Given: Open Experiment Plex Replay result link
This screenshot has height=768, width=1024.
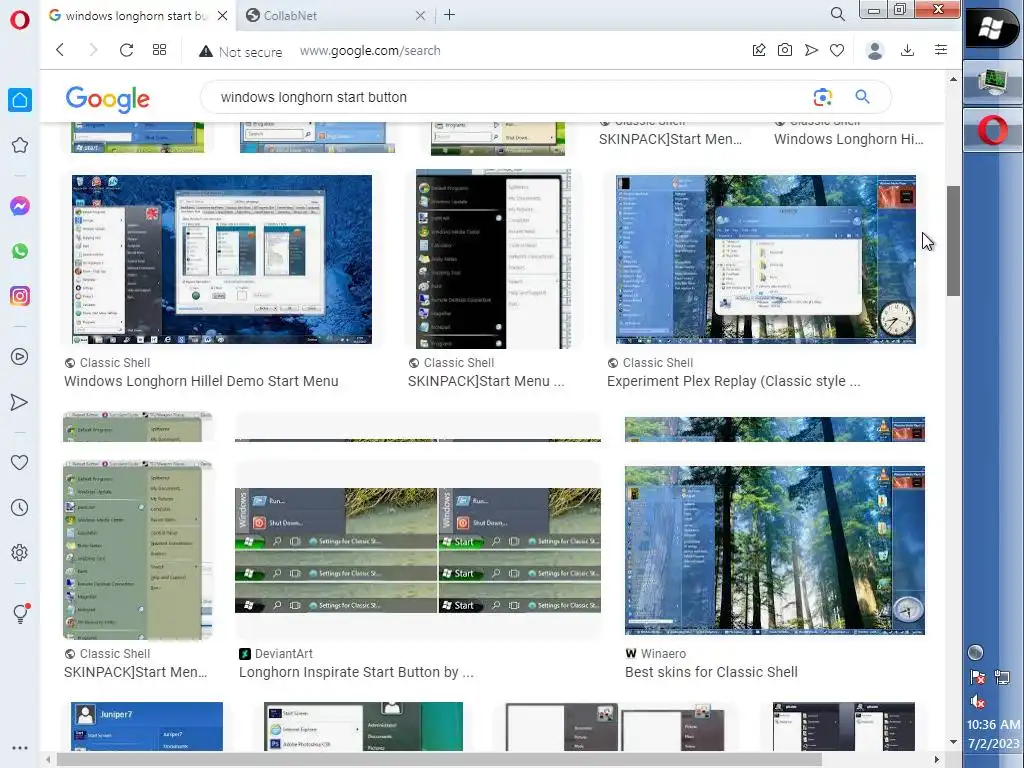Looking at the screenshot, I should pos(733,381).
